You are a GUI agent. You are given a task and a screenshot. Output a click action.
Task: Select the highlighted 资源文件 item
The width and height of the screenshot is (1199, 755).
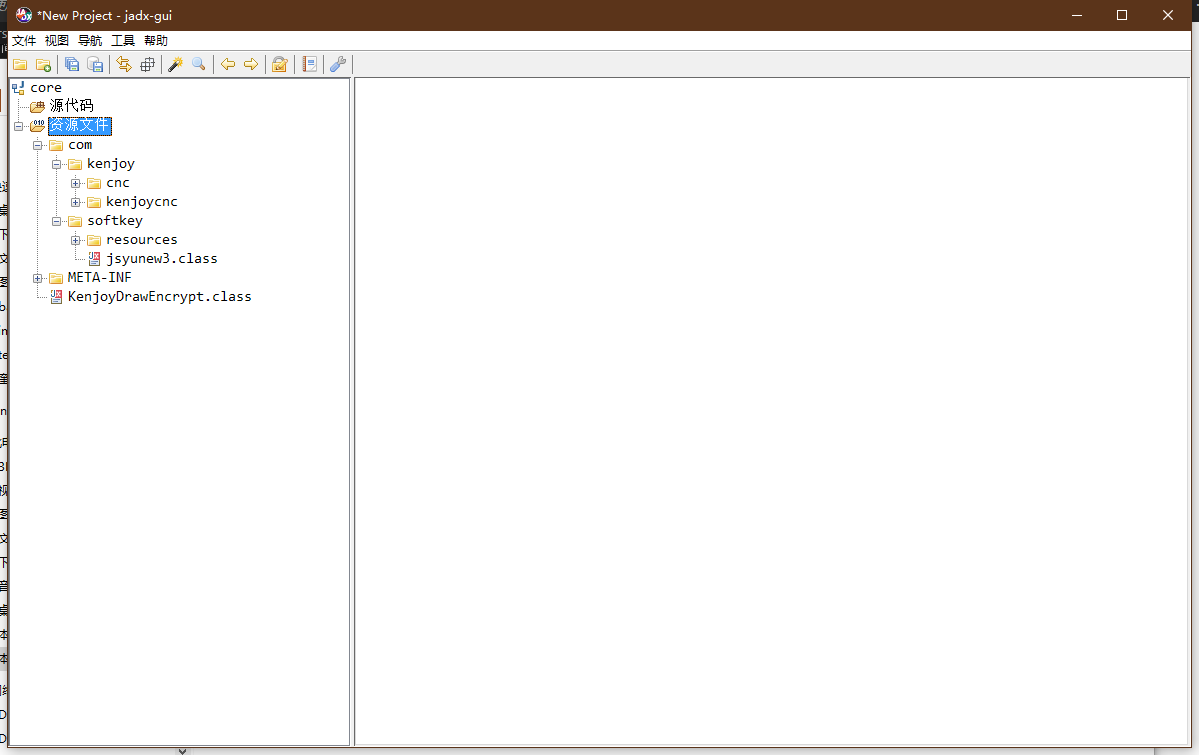click(80, 125)
